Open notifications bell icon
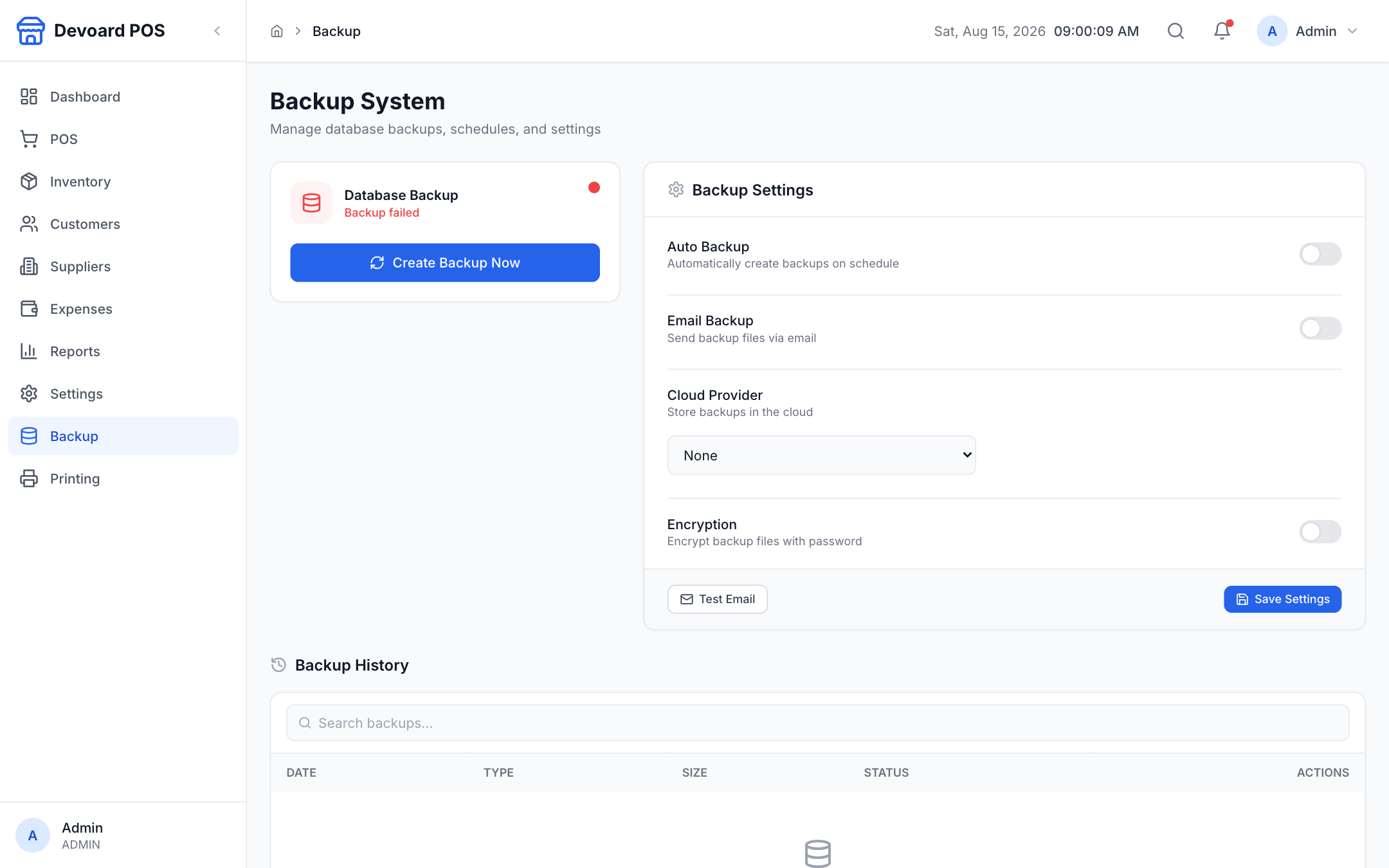Image resolution: width=1389 pixels, height=868 pixels. click(x=1222, y=31)
